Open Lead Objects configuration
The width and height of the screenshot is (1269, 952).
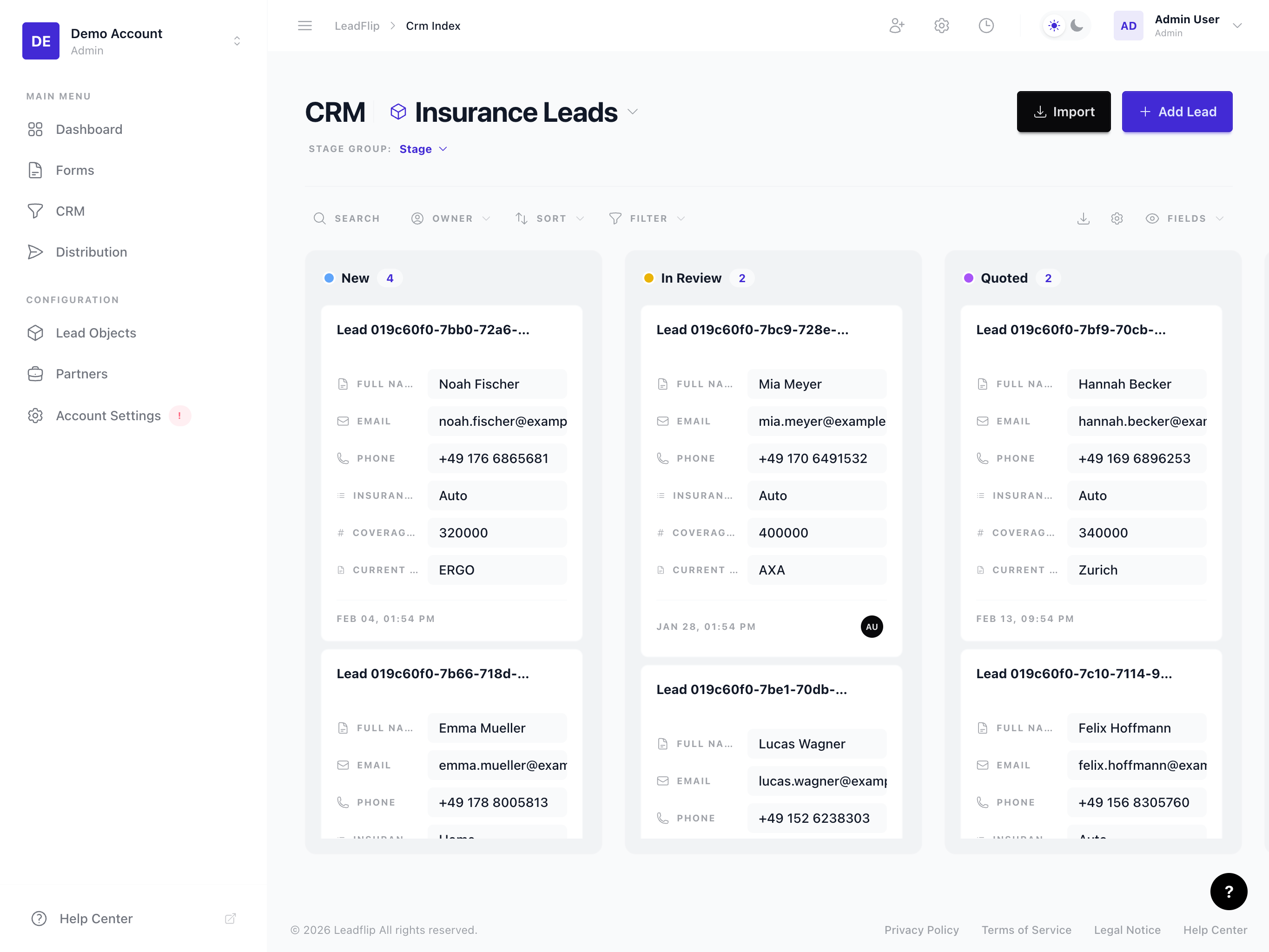click(x=95, y=333)
